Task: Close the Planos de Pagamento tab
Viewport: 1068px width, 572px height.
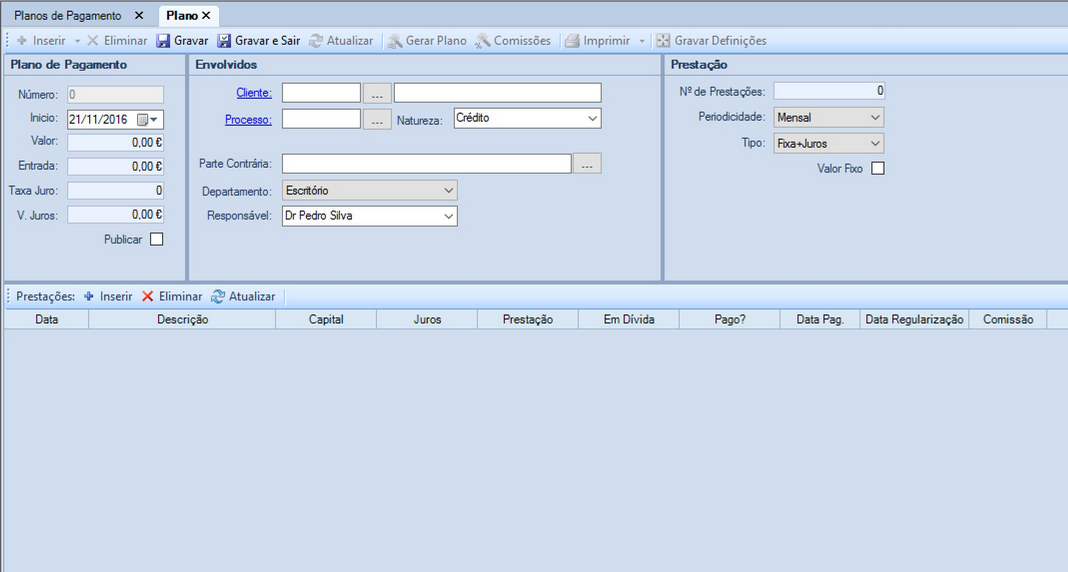Action: click(x=139, y=15)
